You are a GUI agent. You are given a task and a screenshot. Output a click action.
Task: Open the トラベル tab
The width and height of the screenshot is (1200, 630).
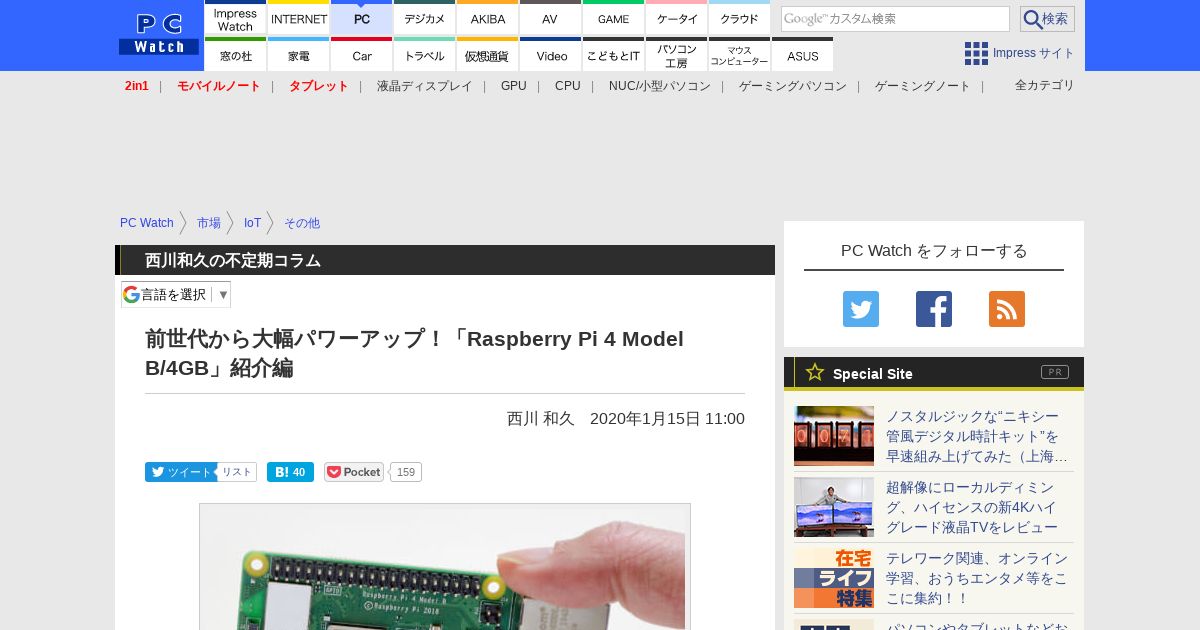[425, 54]
